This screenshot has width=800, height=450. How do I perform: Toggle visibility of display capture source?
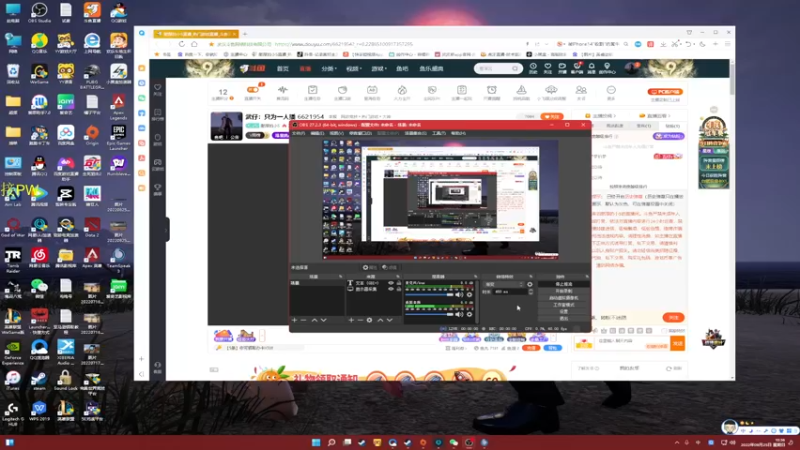[x=391, y=289]
